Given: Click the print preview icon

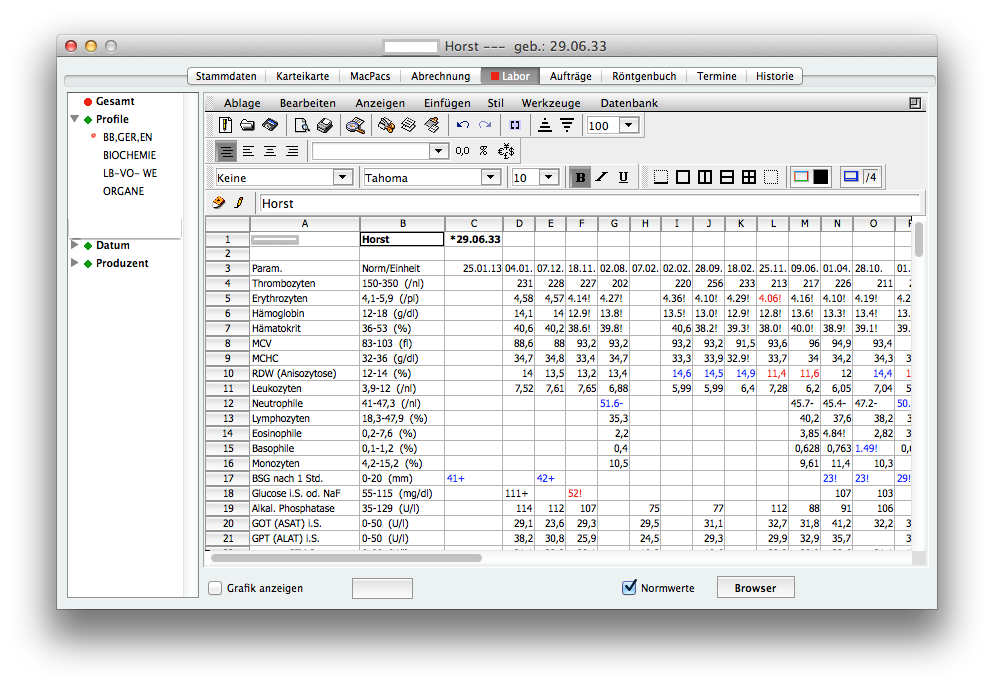Looking at the screenshot, I should click(301, 125).
